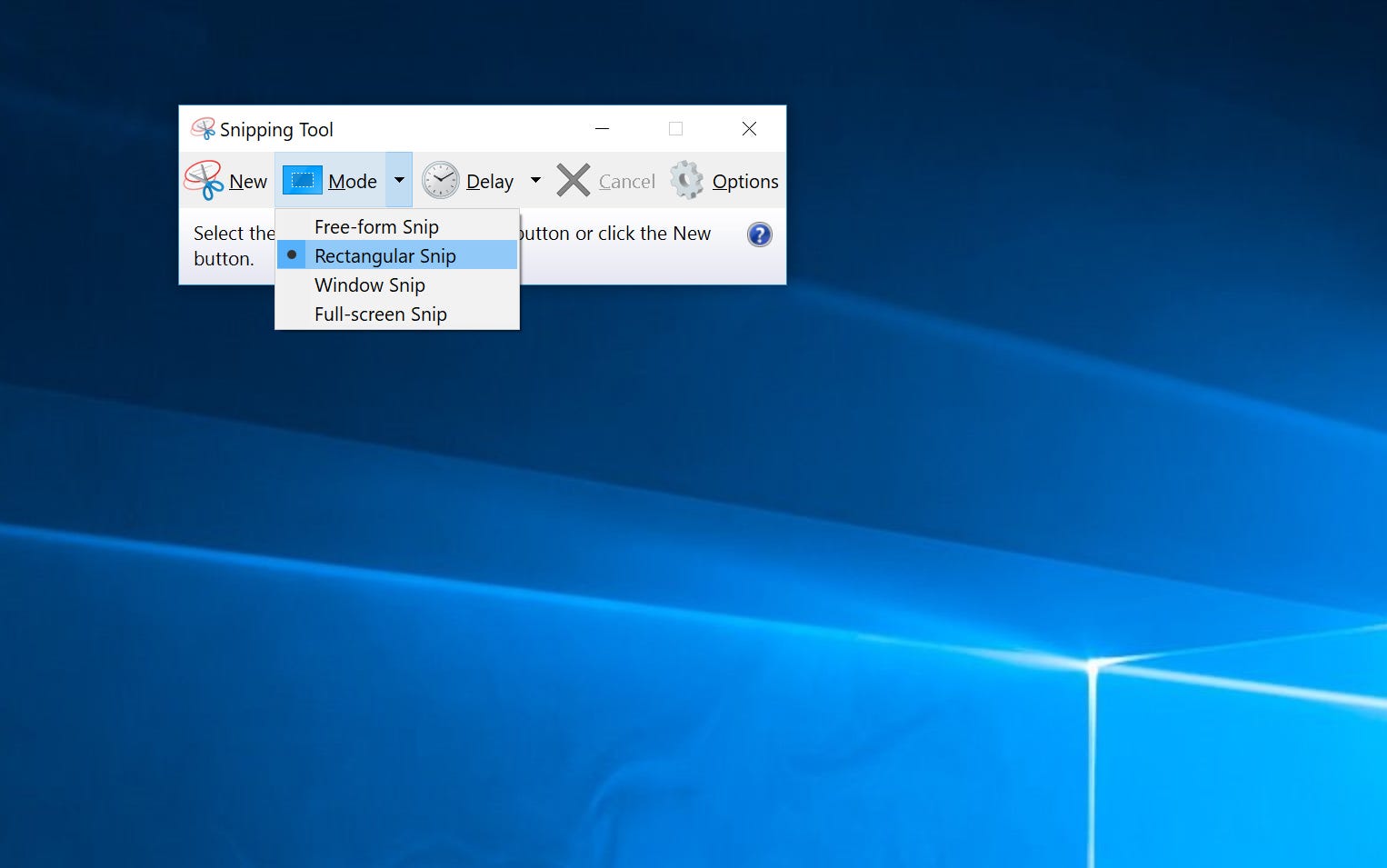Select the bullet marker beside Rectangular Snip
The height and width of the screenshot is (868, 1387).
point(292,255)
